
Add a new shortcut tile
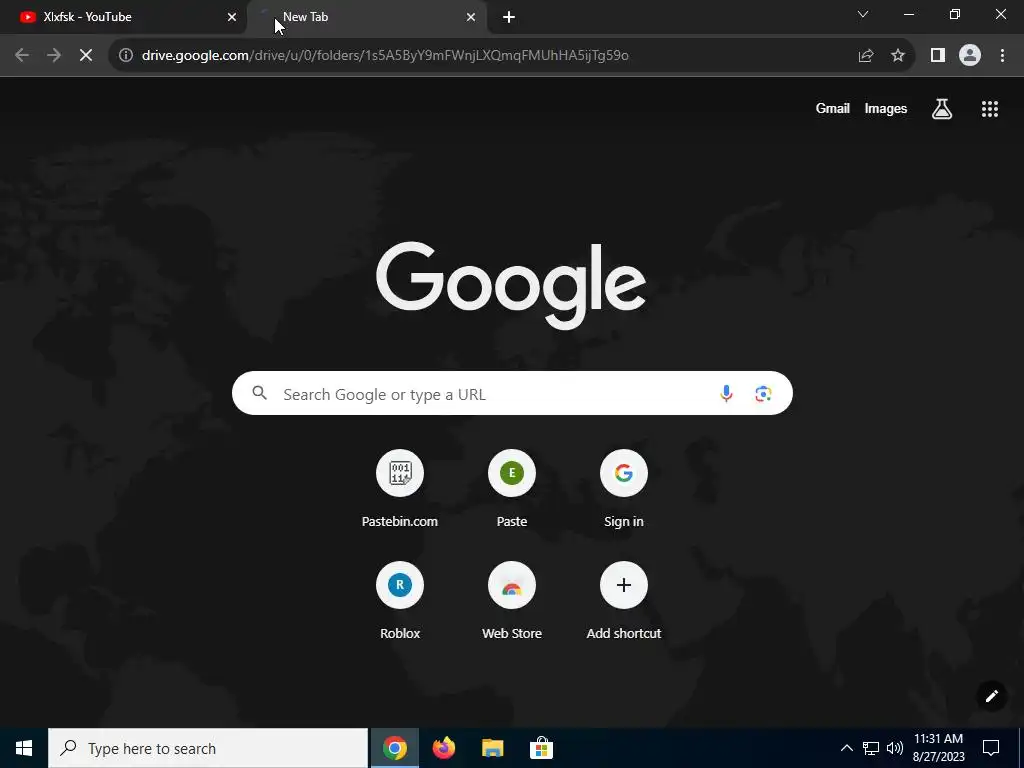click(624, 600)
